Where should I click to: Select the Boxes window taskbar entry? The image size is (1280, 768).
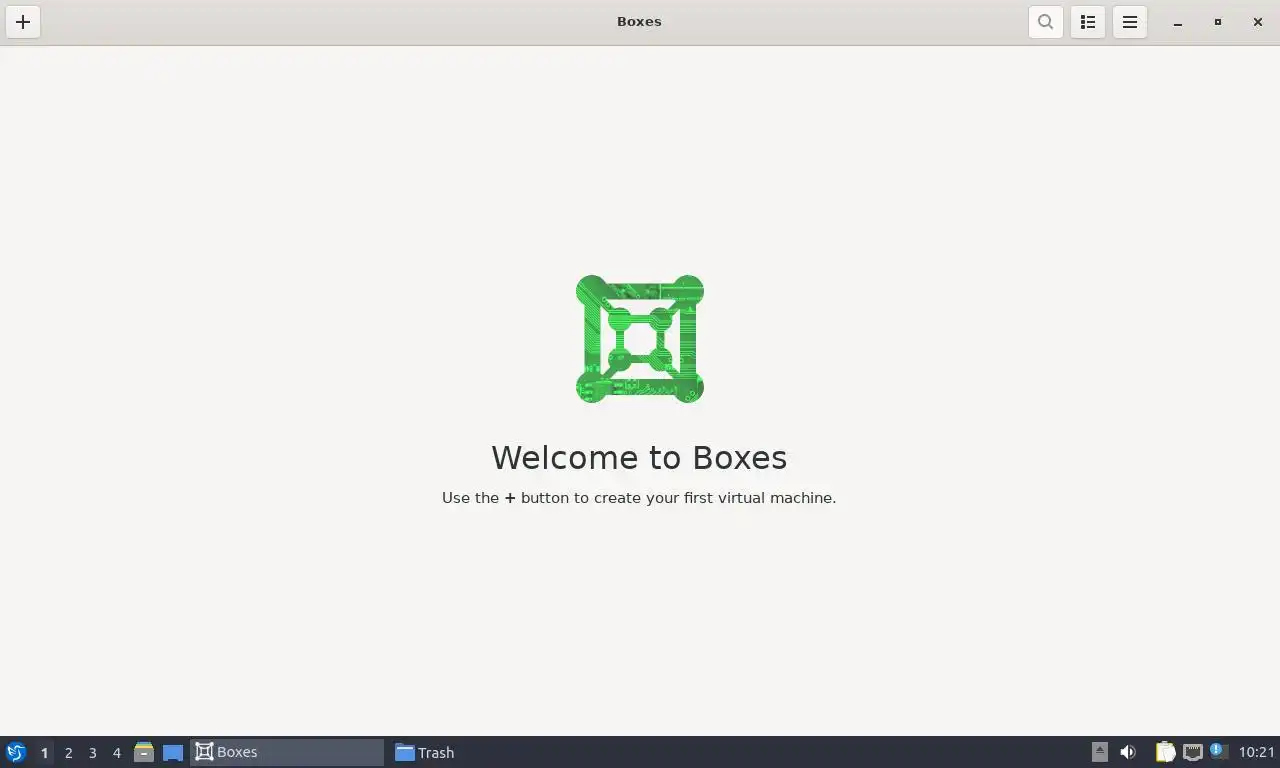click(x=287, y=752)
